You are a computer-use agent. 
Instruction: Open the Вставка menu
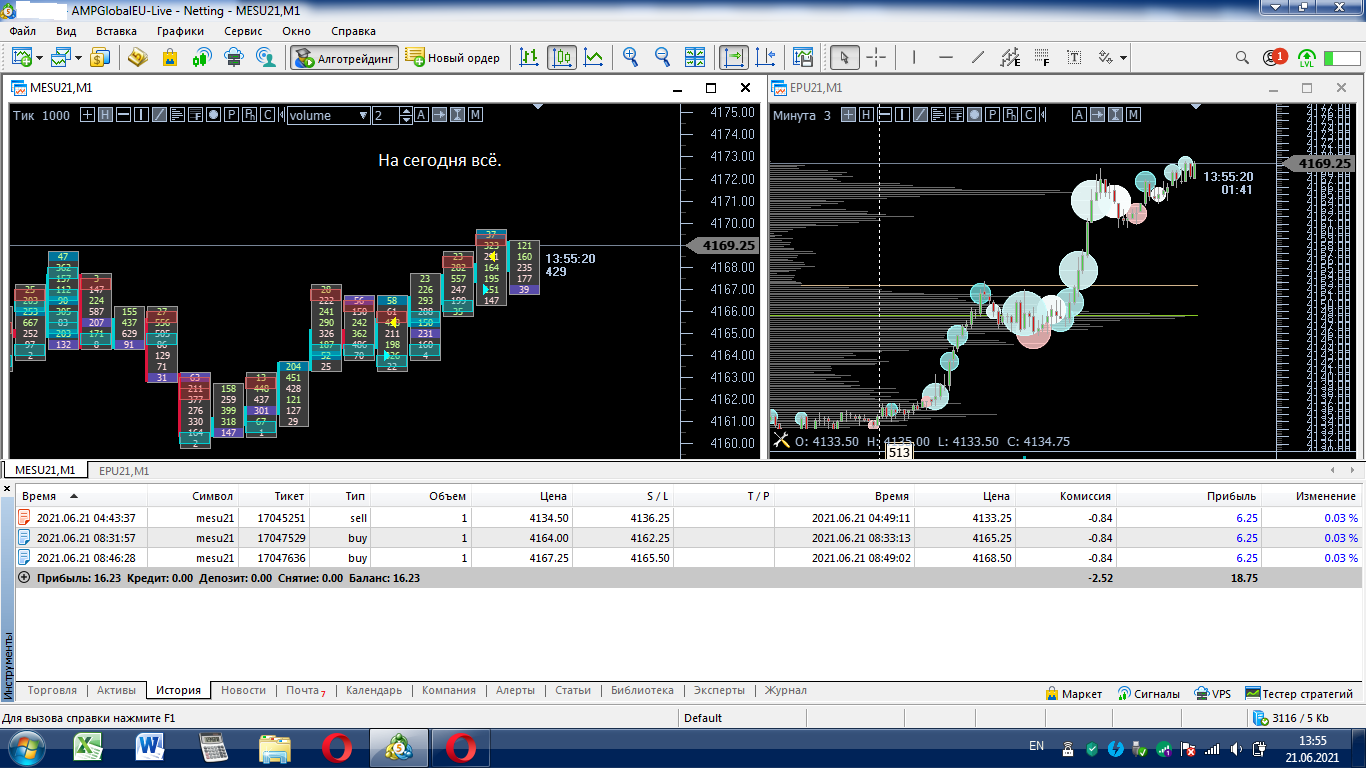[116, 31]
